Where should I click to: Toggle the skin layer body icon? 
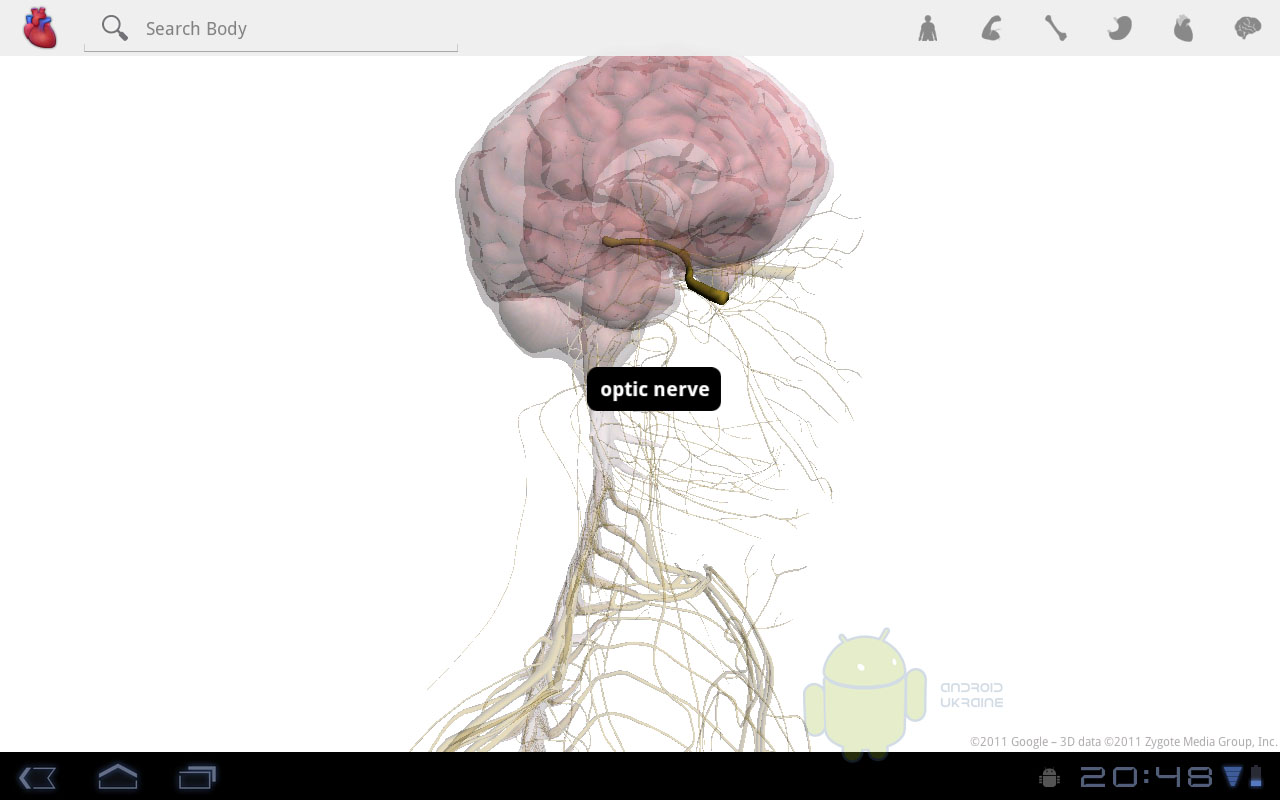928,28
